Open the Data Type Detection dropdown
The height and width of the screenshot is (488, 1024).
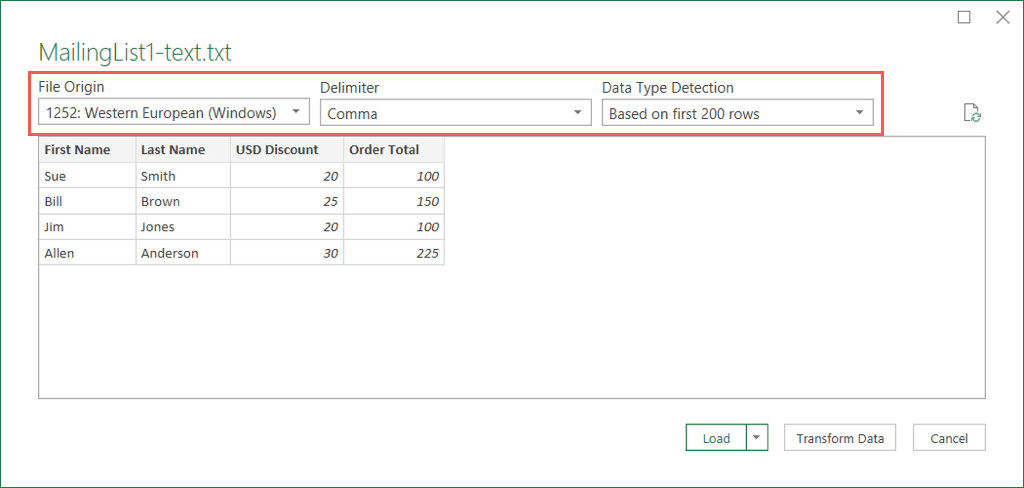pyautogui.click(x=737, y=113)
